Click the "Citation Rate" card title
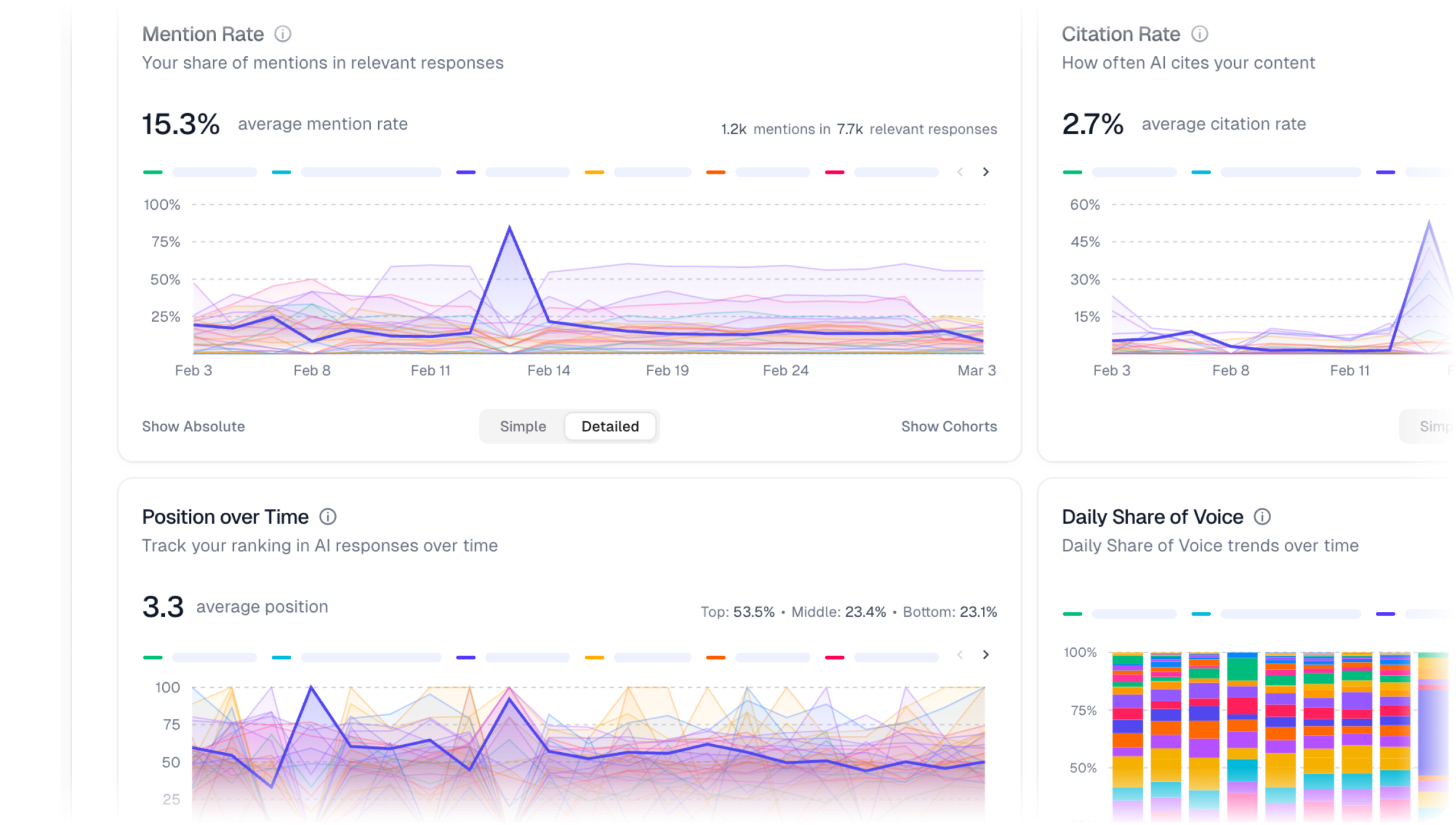The width and height of the screenshot is (1456, 825). (1120, 34)
